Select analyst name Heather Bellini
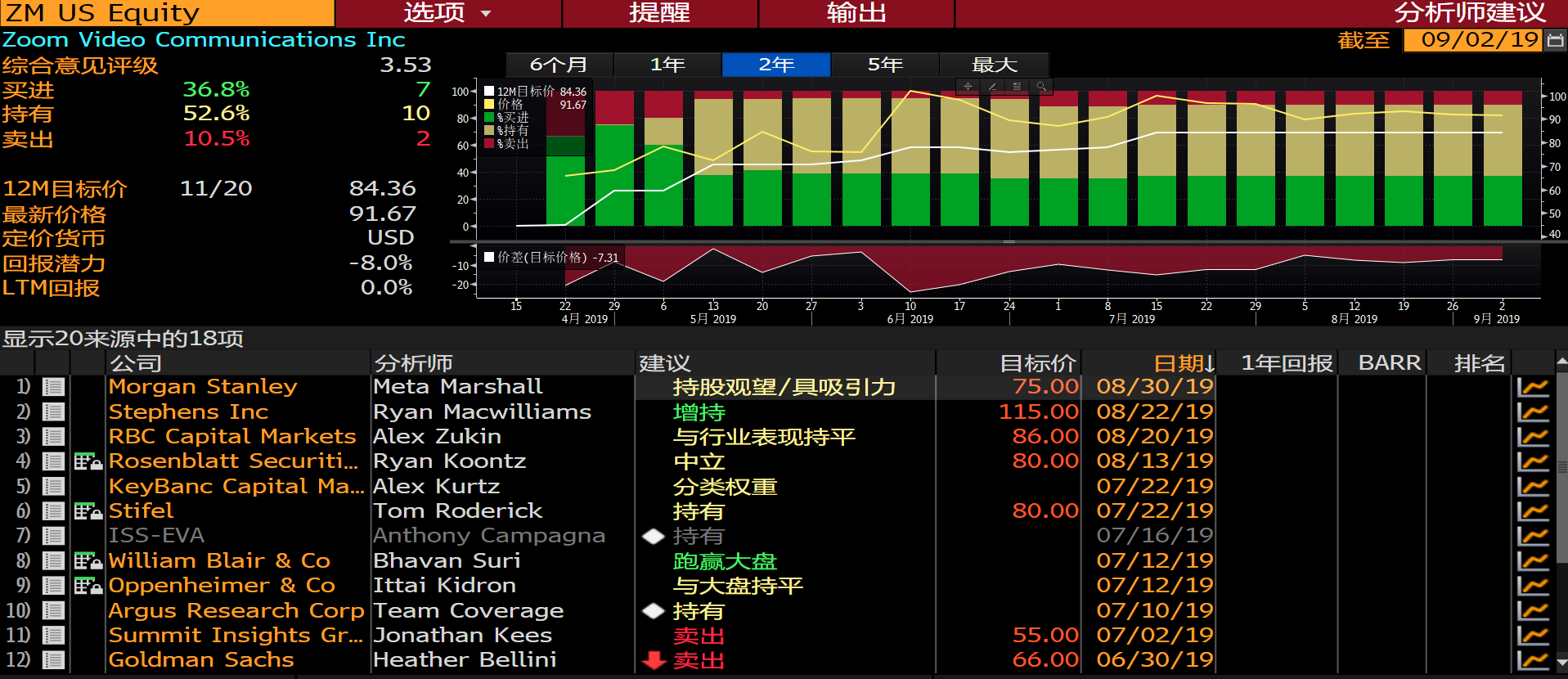1568x679 pixels. tap(465, 660)
